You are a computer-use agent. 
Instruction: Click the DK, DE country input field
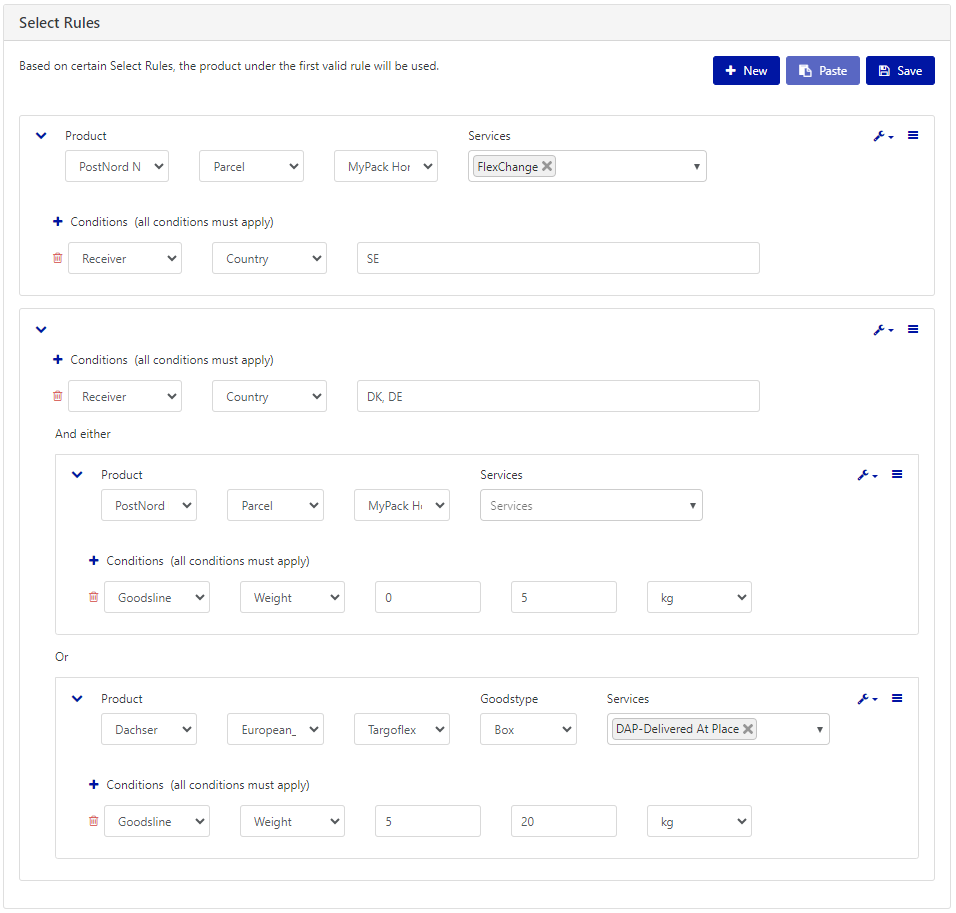point(557,397)
